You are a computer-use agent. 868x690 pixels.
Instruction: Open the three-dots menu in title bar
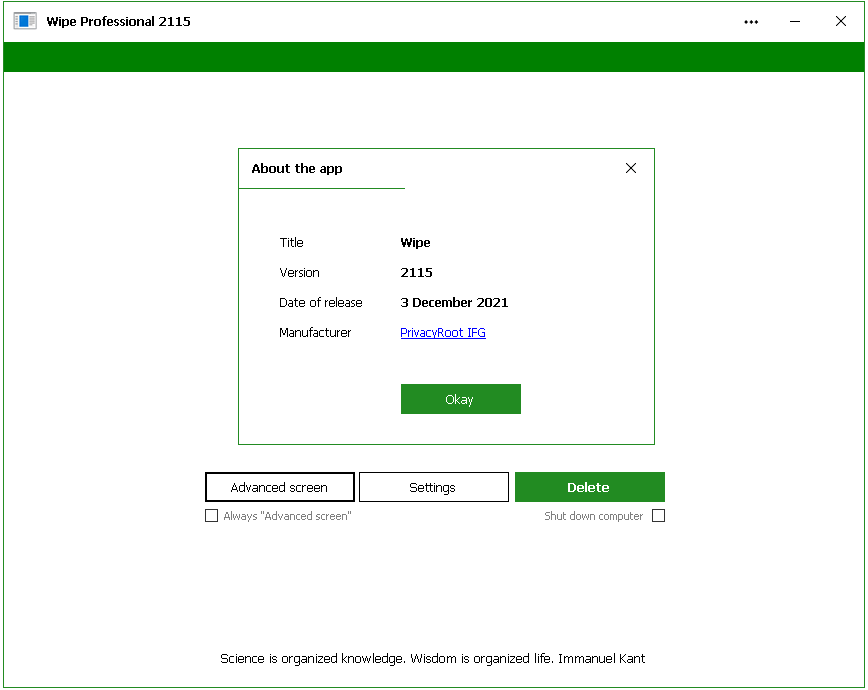tap(751, 22)
